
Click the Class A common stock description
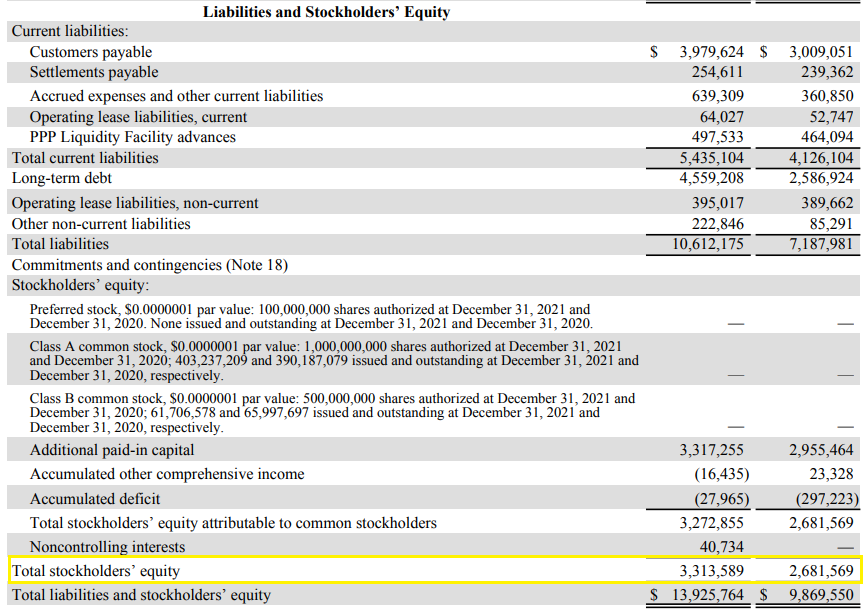333,360
